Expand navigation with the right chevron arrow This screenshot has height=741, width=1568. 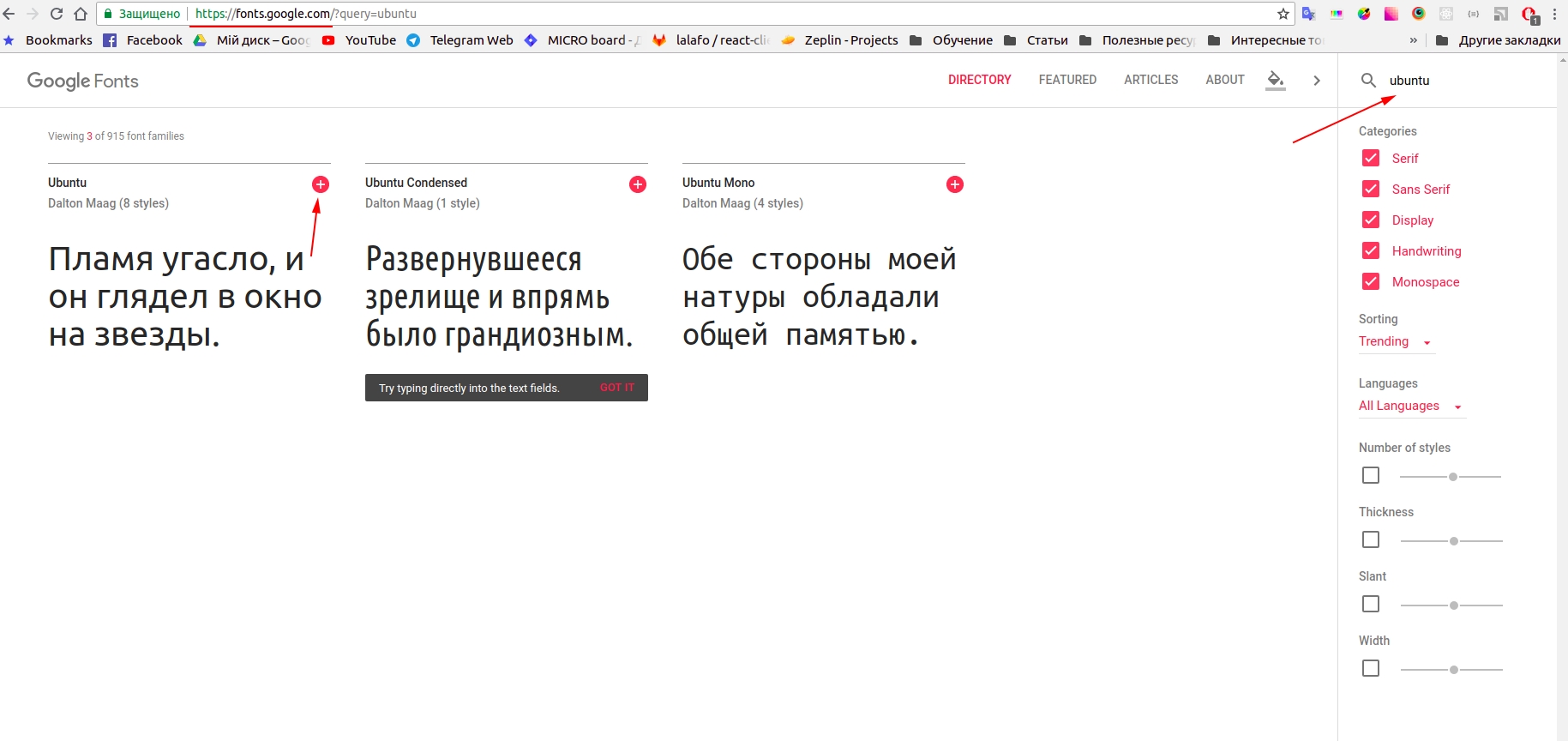[x=1317, y=81]
